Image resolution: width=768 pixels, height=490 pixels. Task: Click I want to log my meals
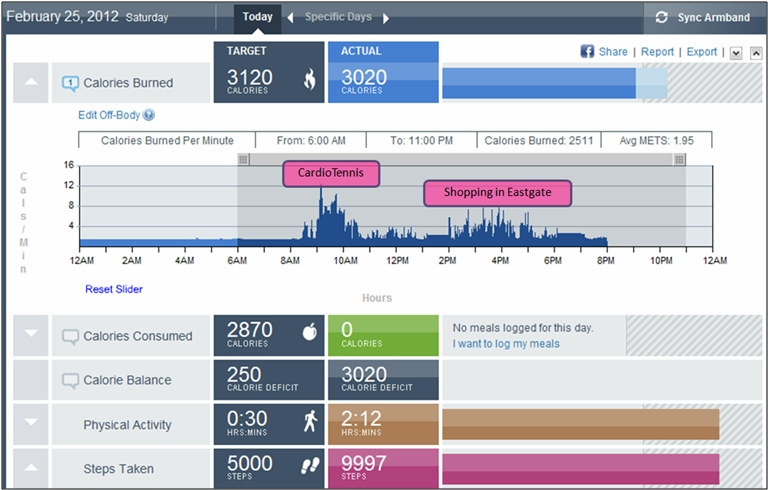(x=506, y=343)
